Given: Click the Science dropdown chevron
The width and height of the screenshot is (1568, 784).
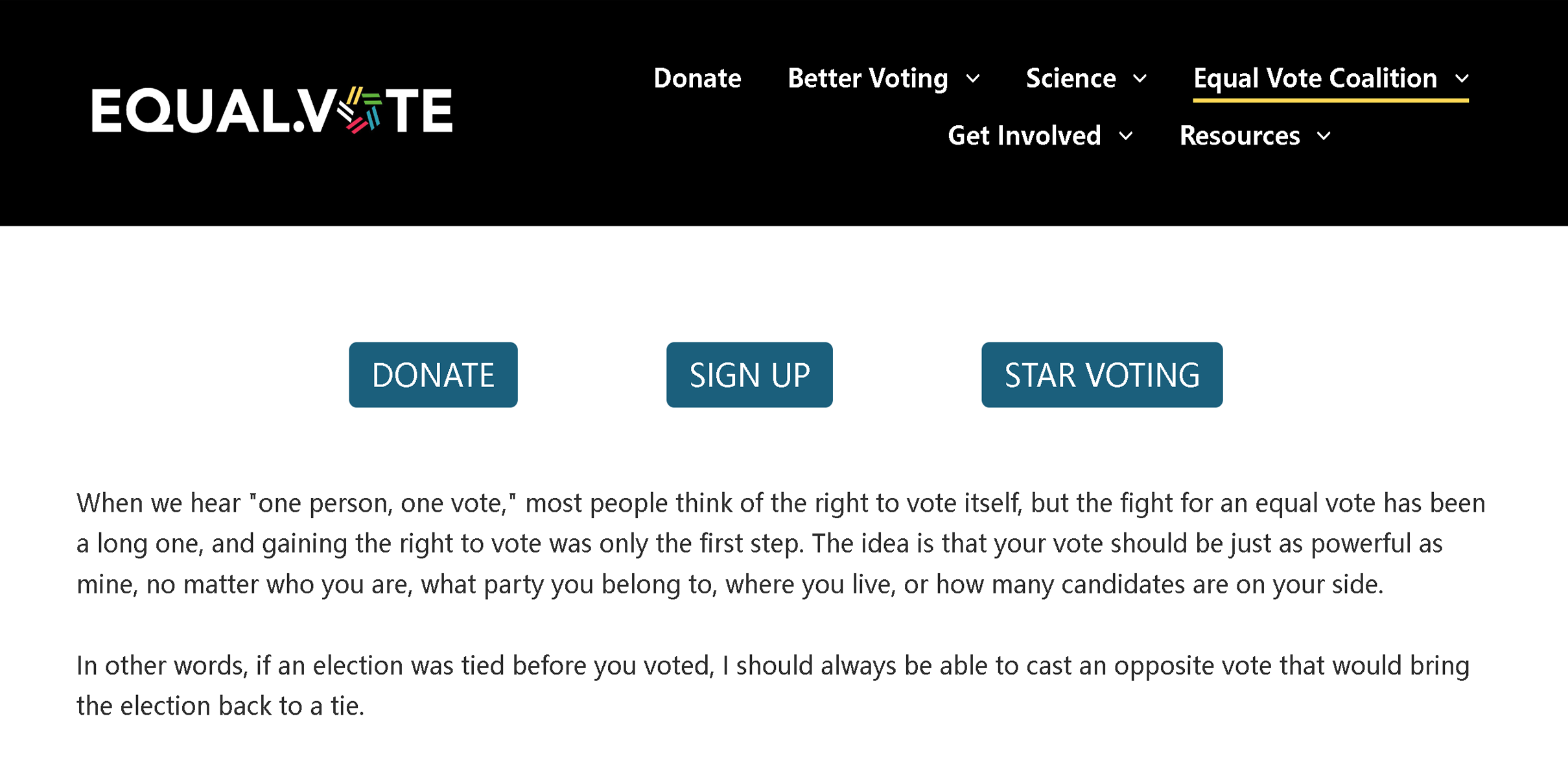Looking at the screenshot, I should coord(1141,79).
